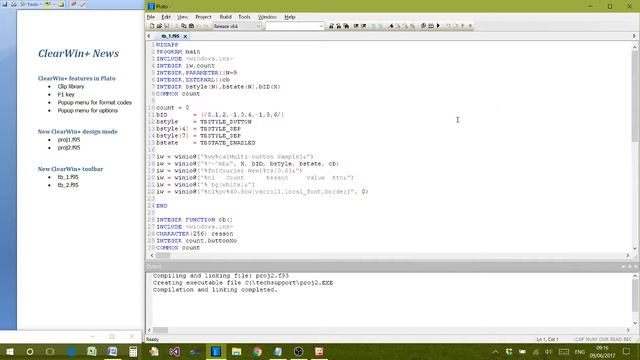Open Word from the taskbar
The height and width of the screenshot is (360, 640).
pyautogui.click(x=112, y=351)
